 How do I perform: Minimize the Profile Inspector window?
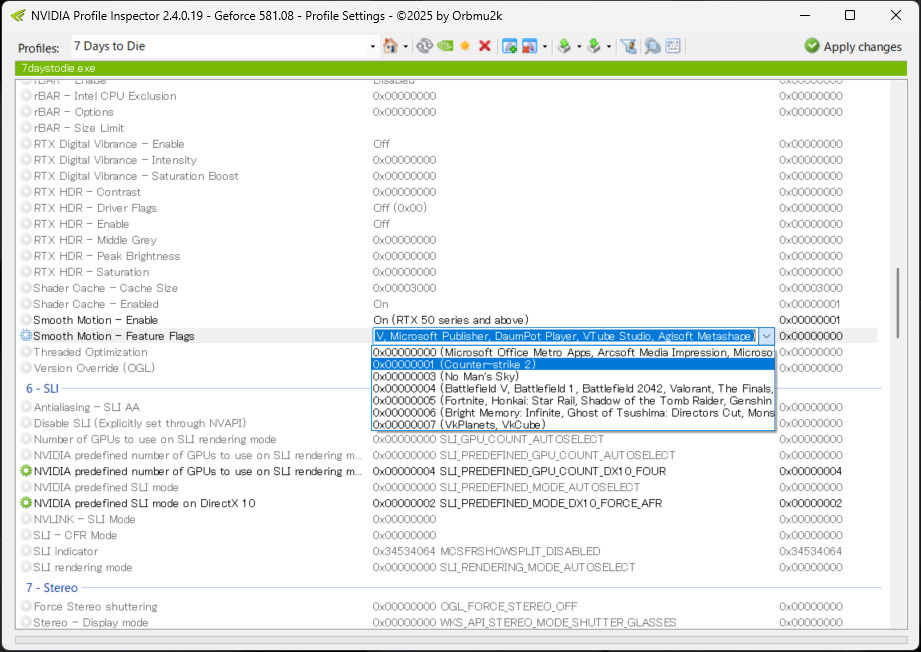[805, 15]
